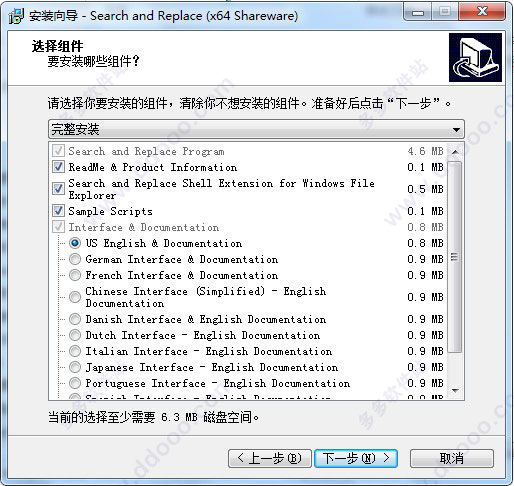Go back with 上一步(B) button
This screenshot has height=486, width=514.
click(x=270, y=458)
